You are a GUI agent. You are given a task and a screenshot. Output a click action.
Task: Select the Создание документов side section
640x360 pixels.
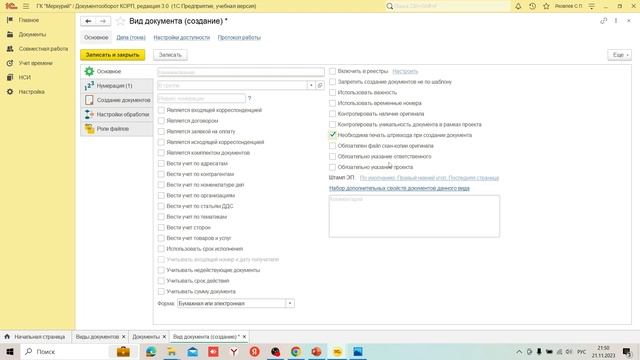[x=117, y=100]
